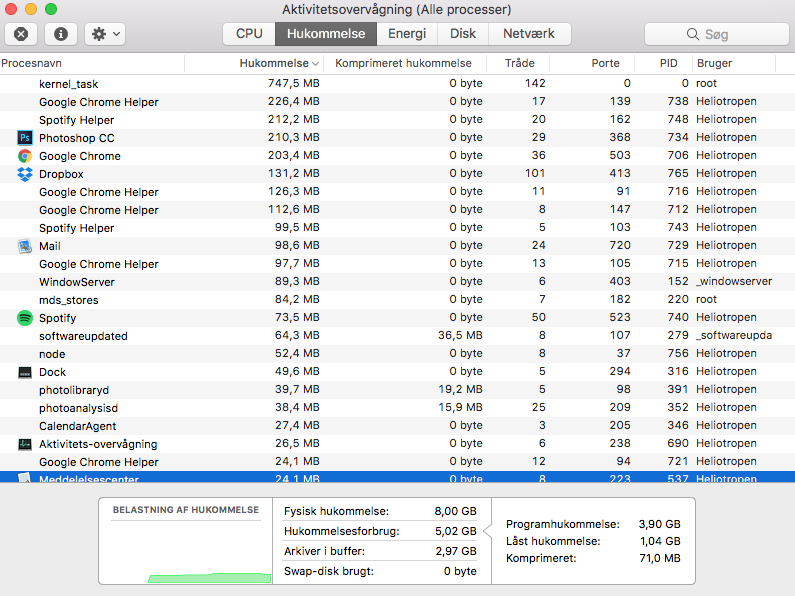The height and width of the screenshot is (596, 795).
Task: Select Google Chrome Helper with PID 721
Action: [x=398, y=462]
